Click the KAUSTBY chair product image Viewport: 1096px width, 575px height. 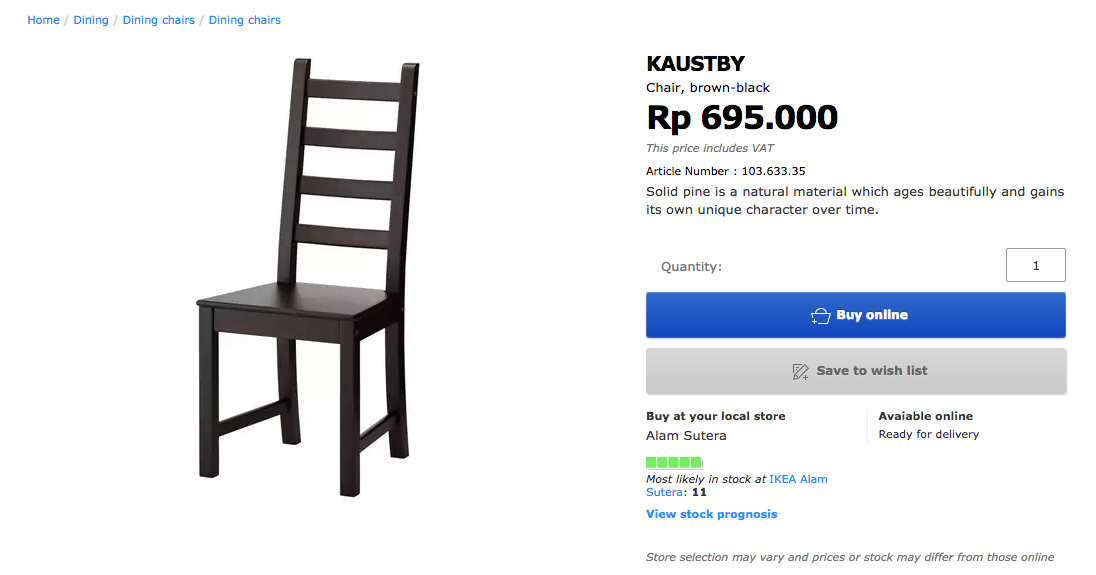[x=308, y=278]
